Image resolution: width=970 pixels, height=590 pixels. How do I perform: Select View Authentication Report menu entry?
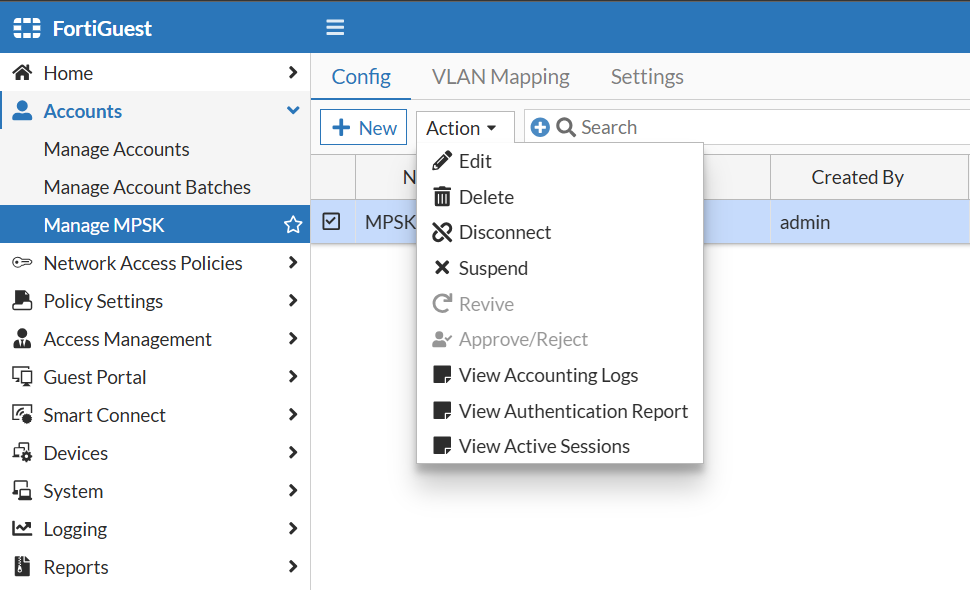coord(573,411)
